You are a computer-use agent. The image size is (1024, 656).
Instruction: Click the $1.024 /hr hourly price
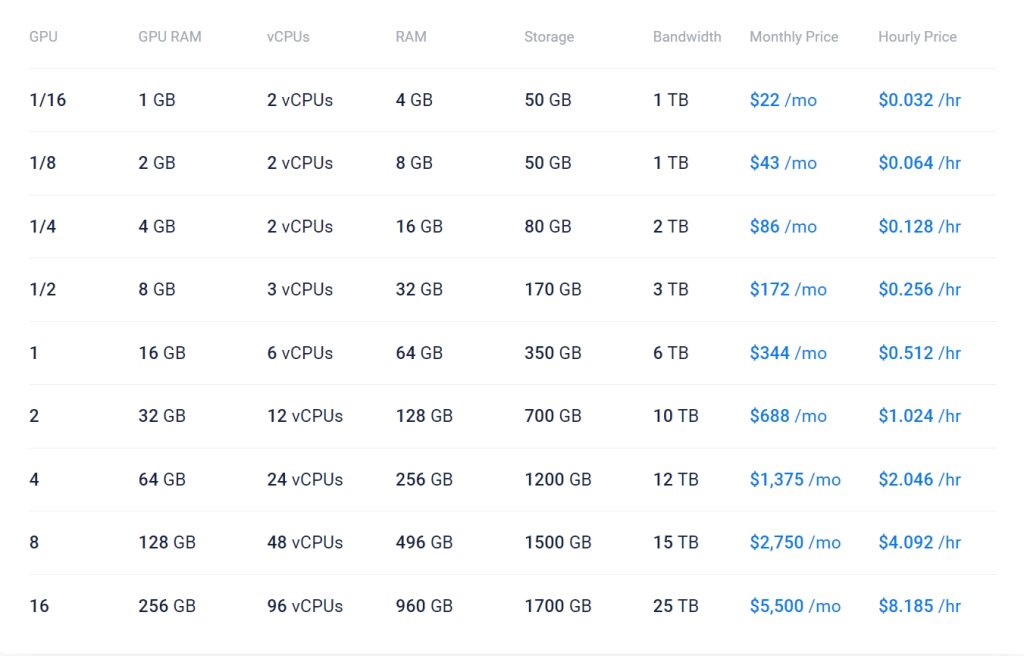919,416
